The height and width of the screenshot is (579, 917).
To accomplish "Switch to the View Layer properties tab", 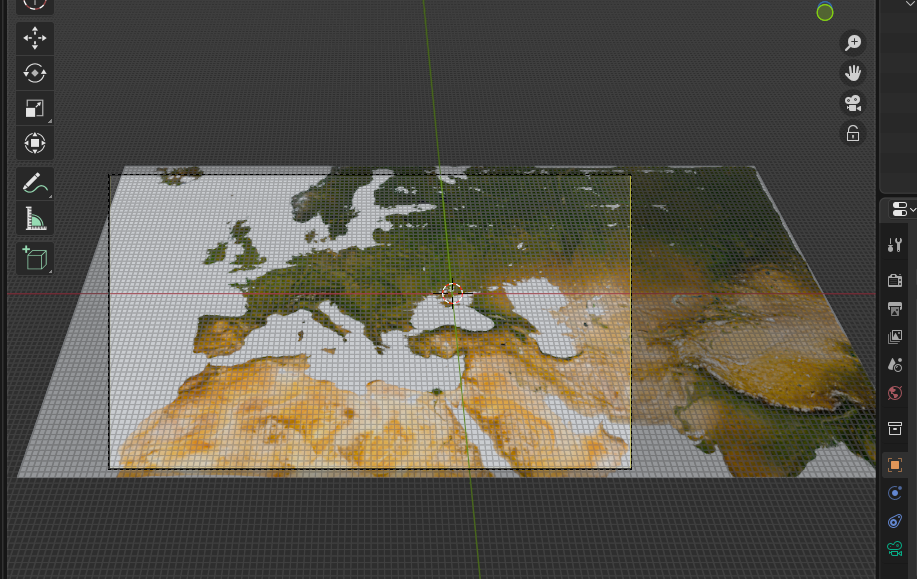I will (x=895, y=337).
